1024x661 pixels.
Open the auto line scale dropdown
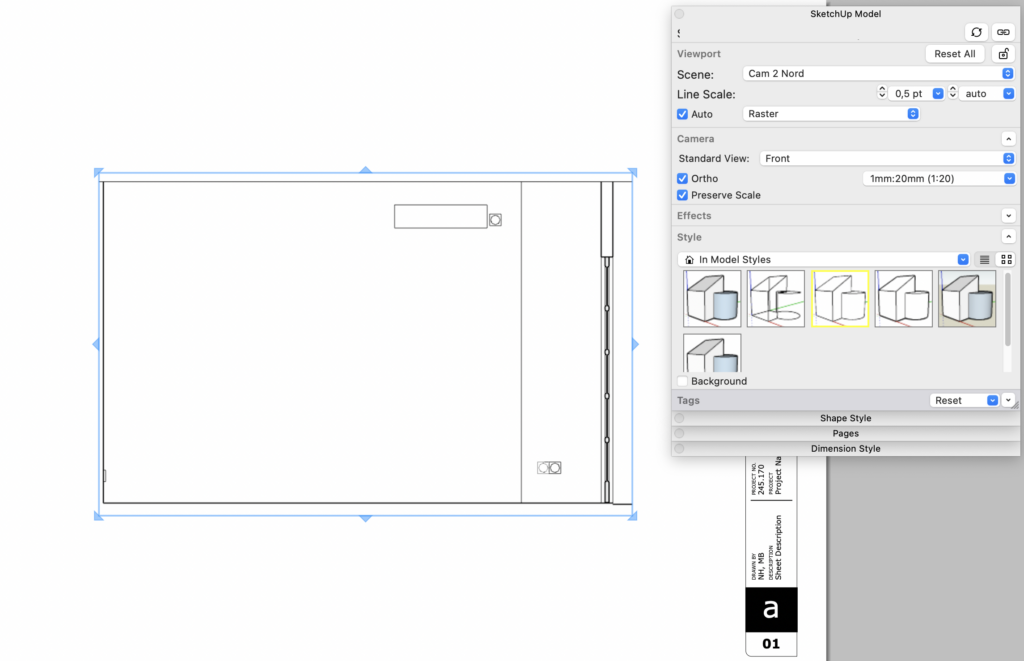1008,93
